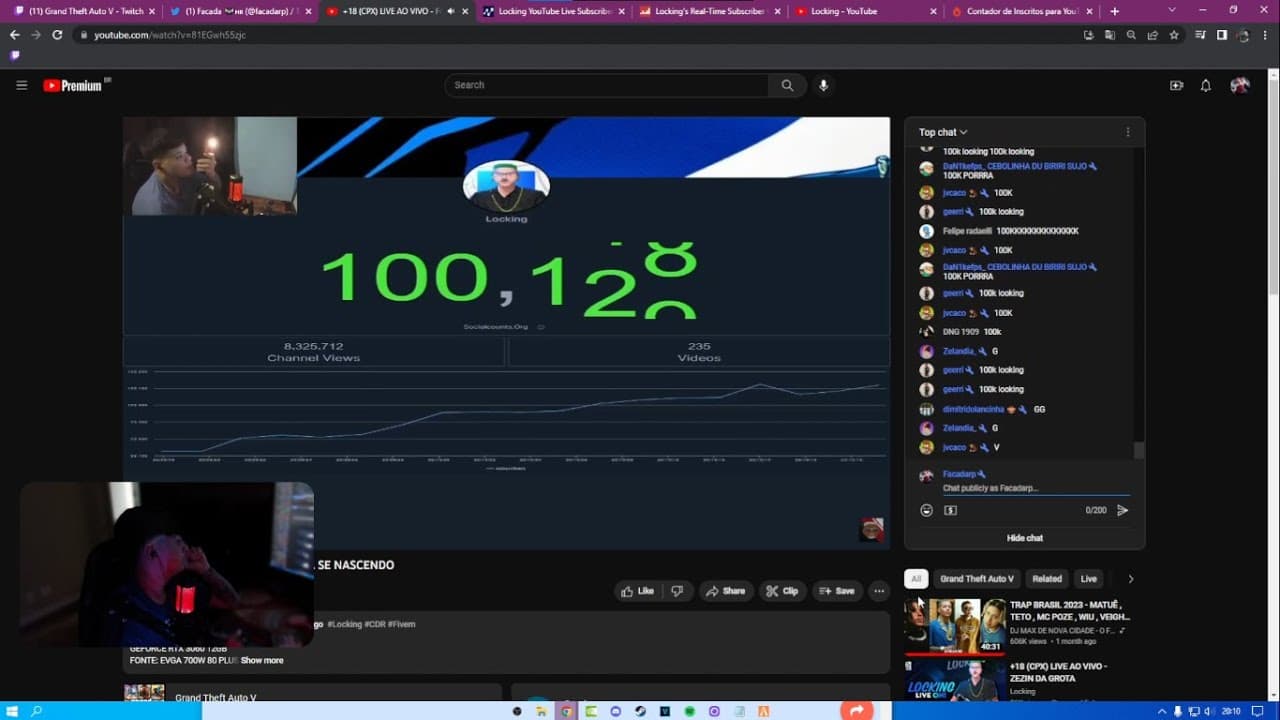Open Chrome three-dot menu
Screen dimensions: 1280x720
(x=1263, y=34)
